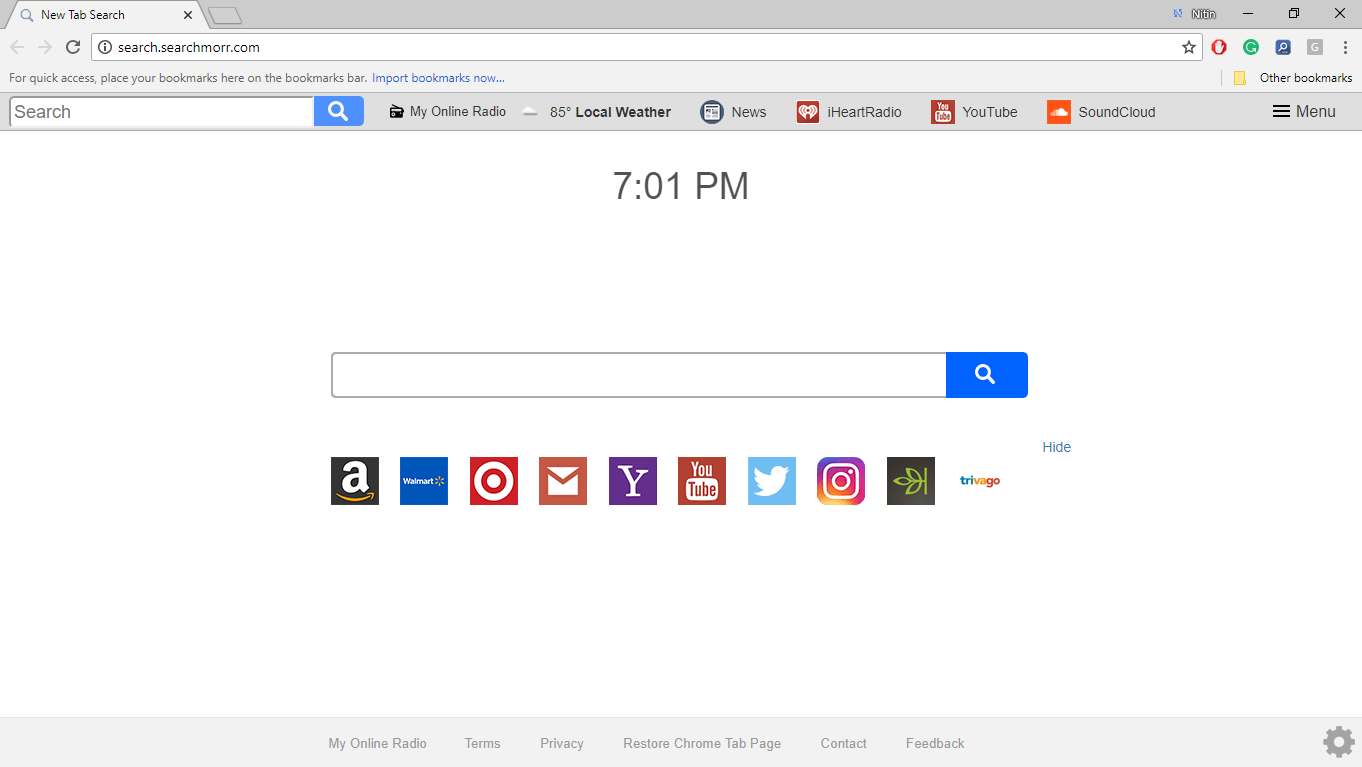
Task: Bookmark this page with the star icon
Action: (x=1189, y=47)
